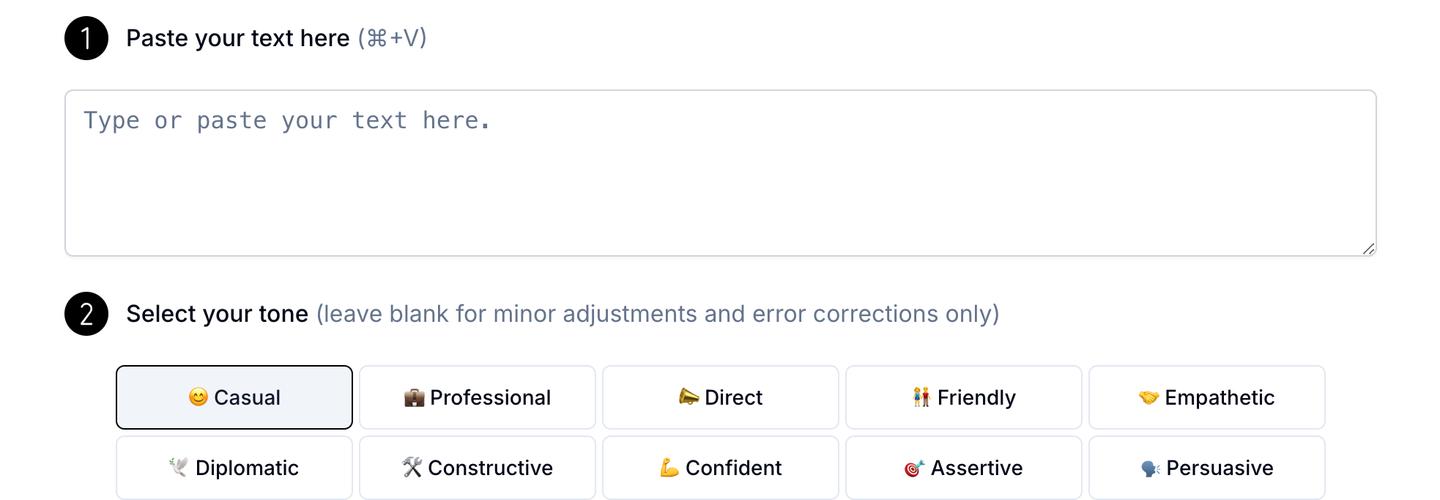Select the Casual tone button
This screenshot has width=1440, height=500.
point(234,397)
